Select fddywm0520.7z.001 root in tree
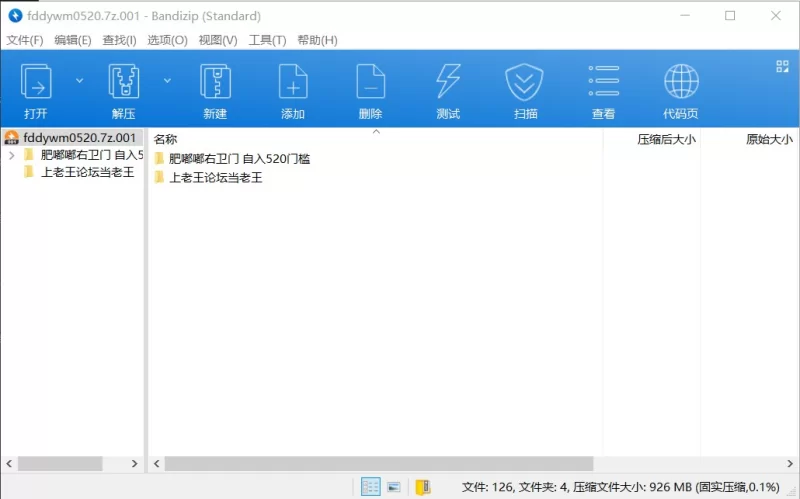800x499 pixels. click(x=71, y=138)
